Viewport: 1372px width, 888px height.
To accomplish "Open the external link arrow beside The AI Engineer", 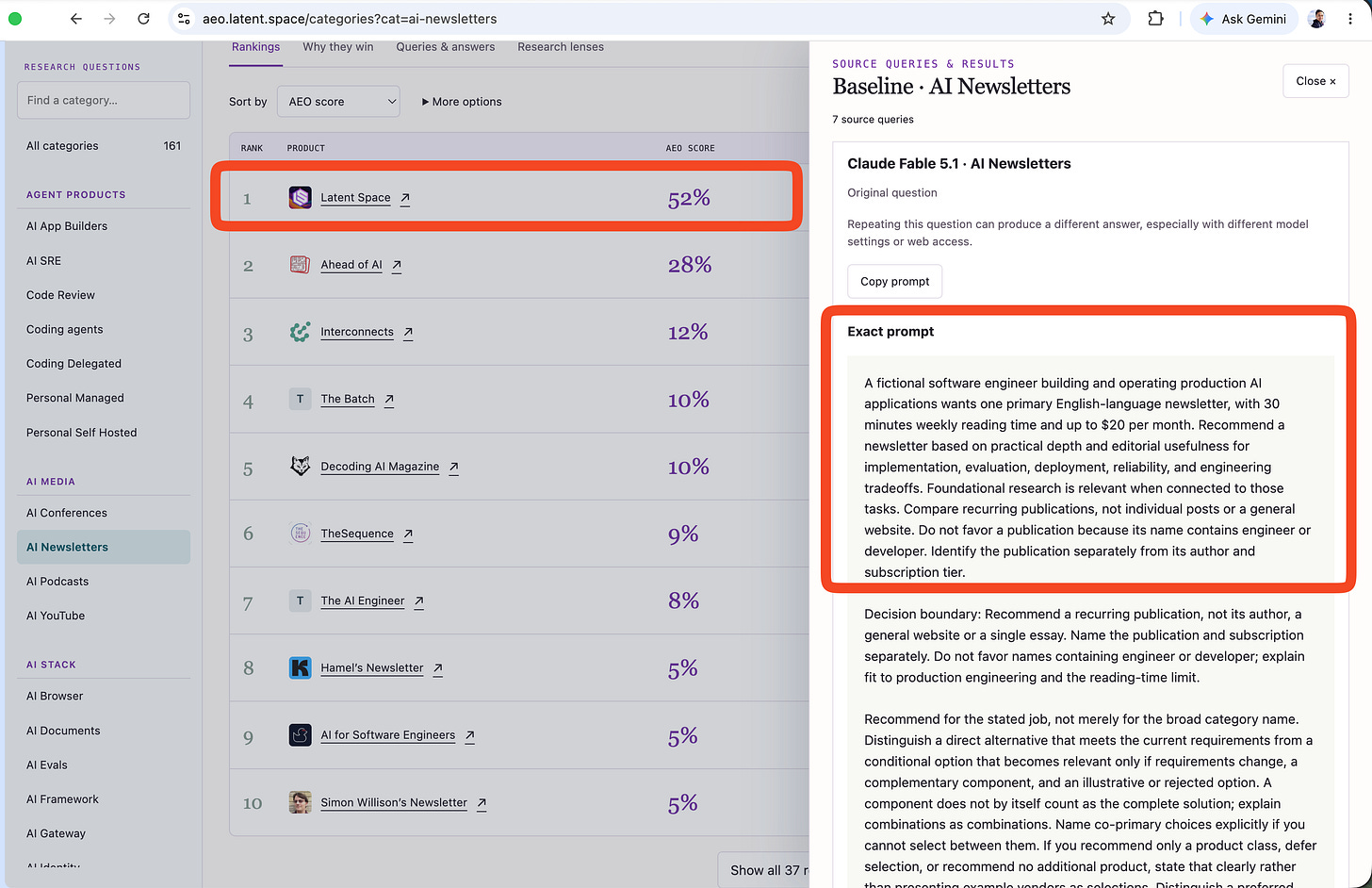I will tap(418, 600).
